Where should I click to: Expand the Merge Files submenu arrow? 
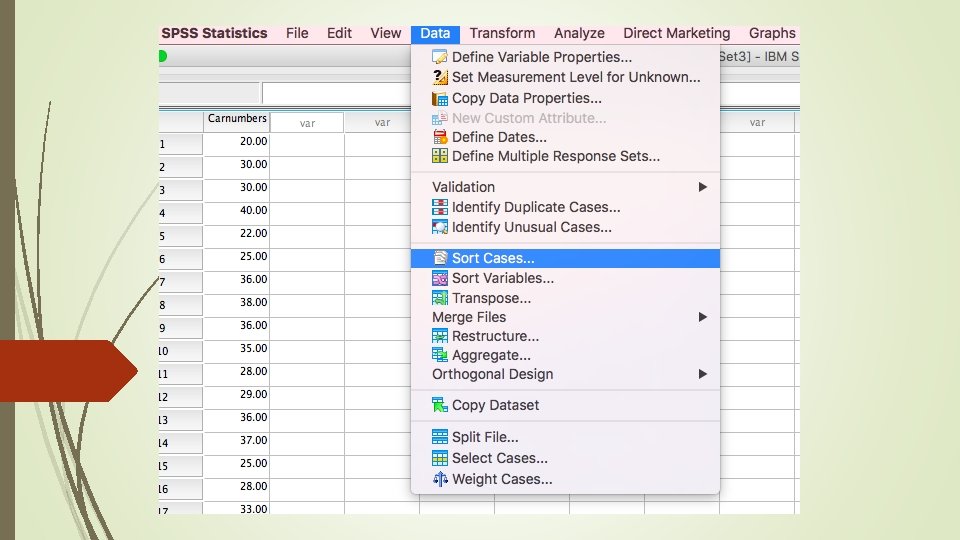click(703, 317)
